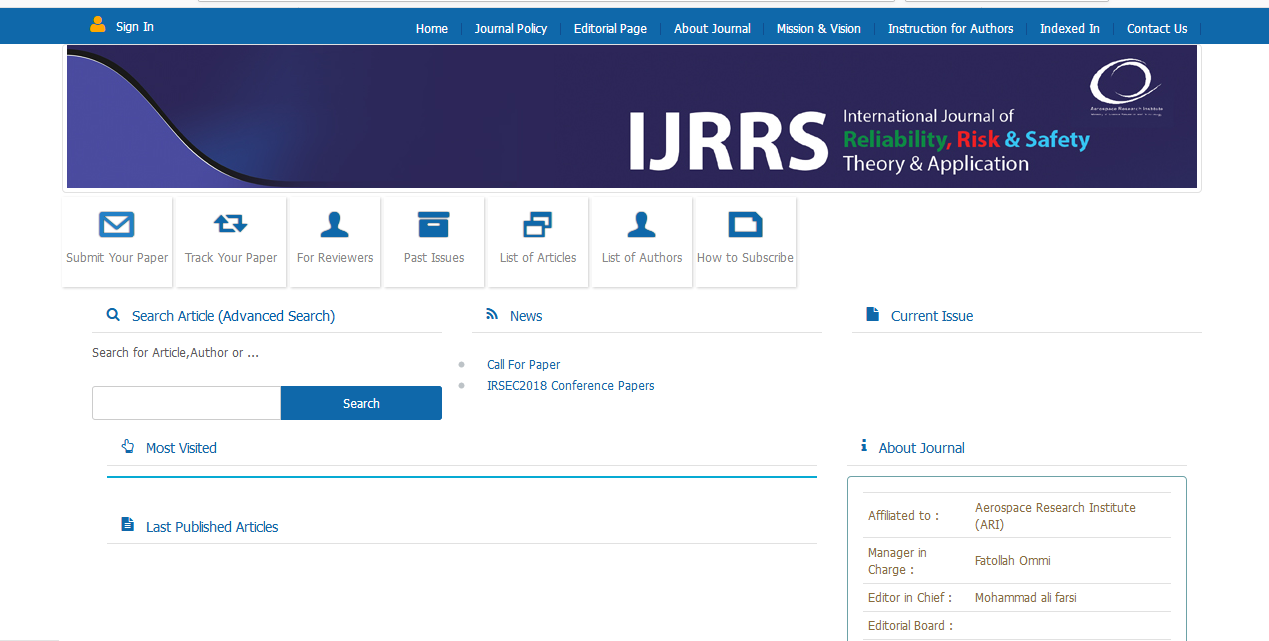Click the Past Issues label
This screenshot has width=1269, height=641.
pyautogui.click(x=434, y=258)
